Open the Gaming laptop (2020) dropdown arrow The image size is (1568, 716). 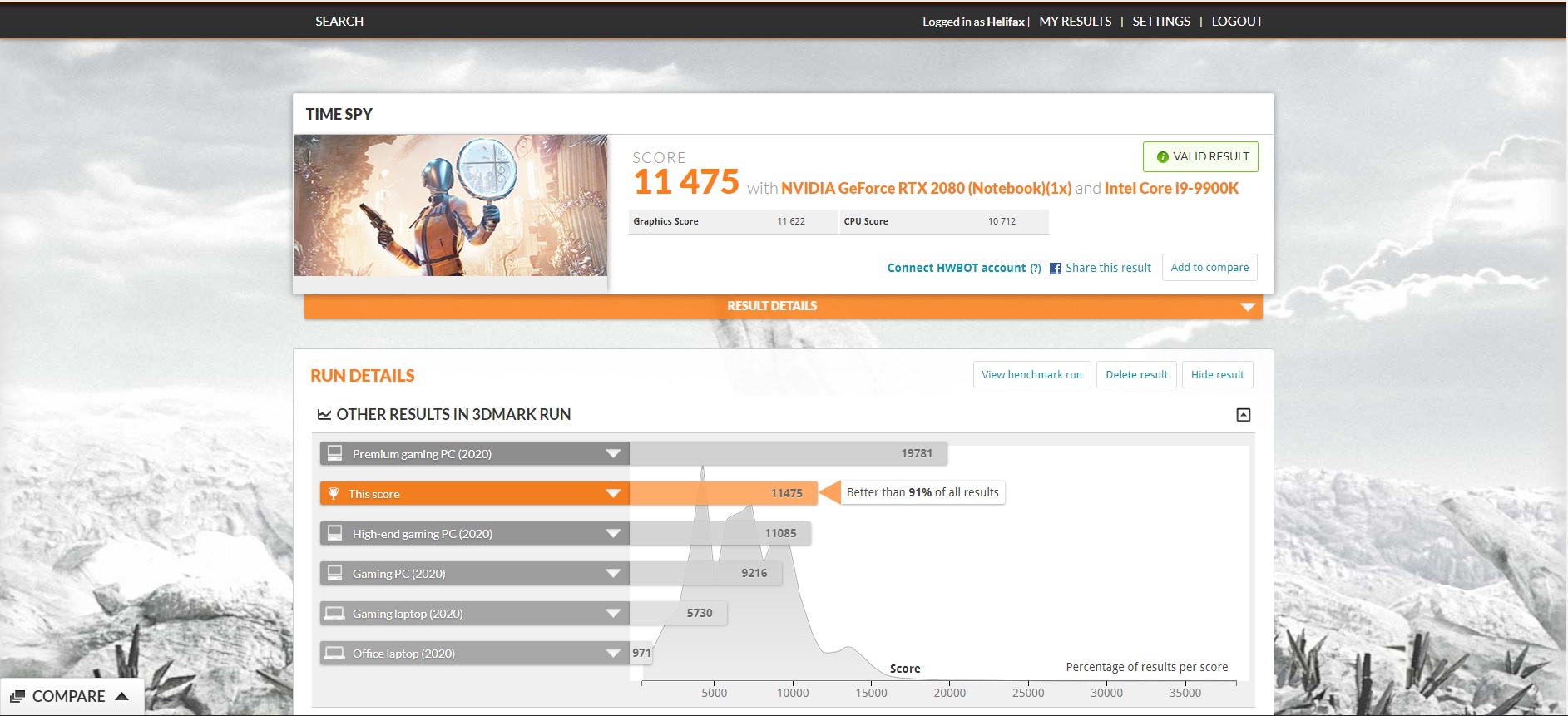[x=613, y=614]
